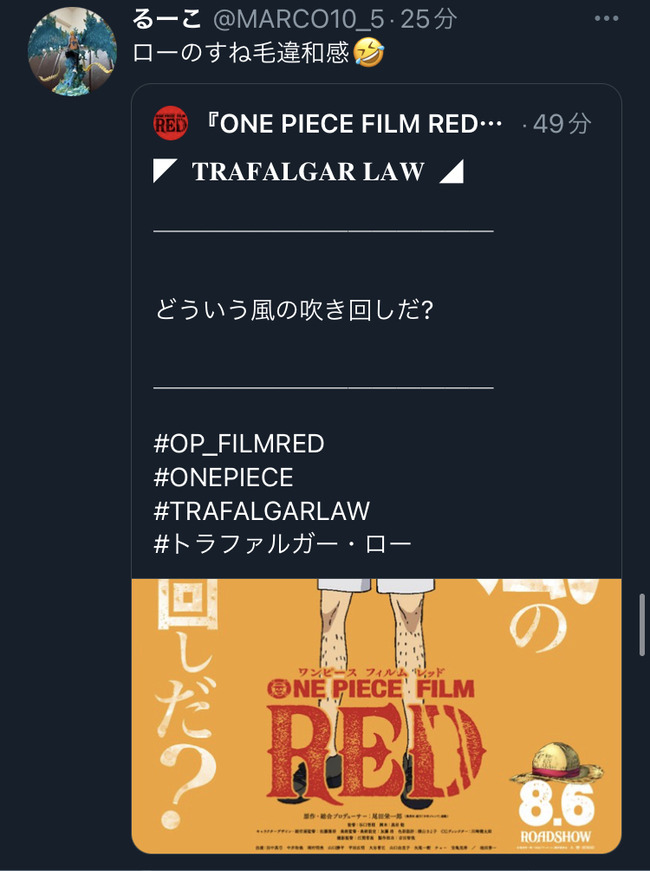Tap the red ONE PIECE FILM RED account avatar
The height and width of the screenshot is (871, 650).
pos(171,123)
